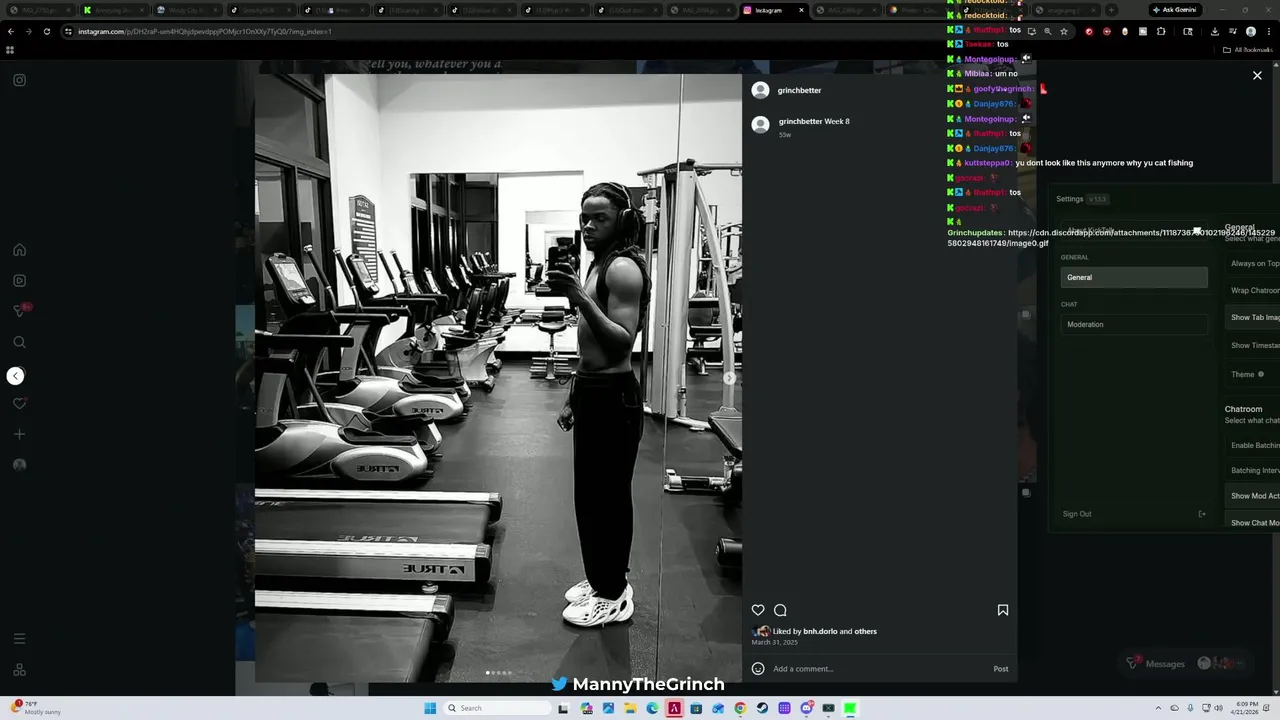Open Notifications heart in the sidebar

[x=19, y=403]
